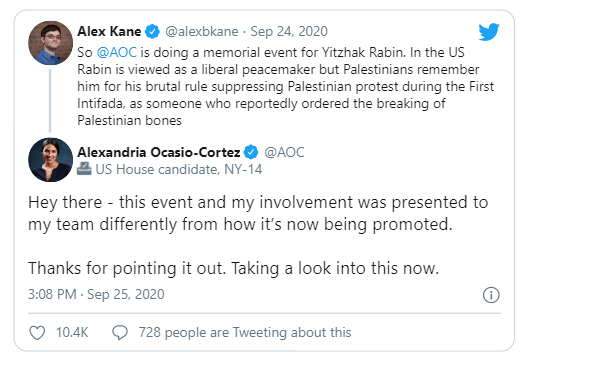View 728 people are Tweeting about this

coord(245,332)
